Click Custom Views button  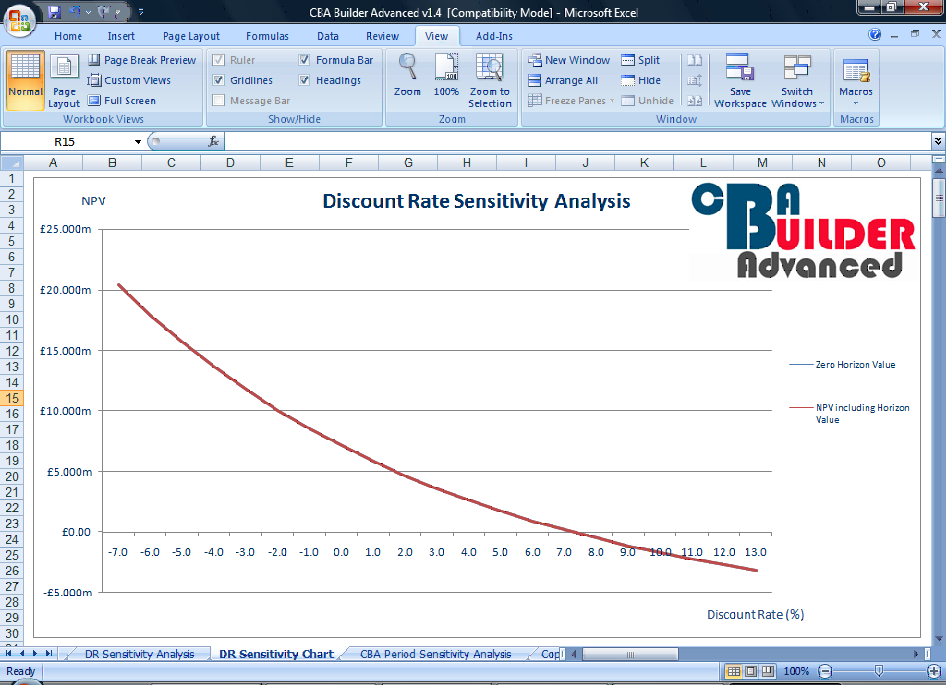point(129,80)
